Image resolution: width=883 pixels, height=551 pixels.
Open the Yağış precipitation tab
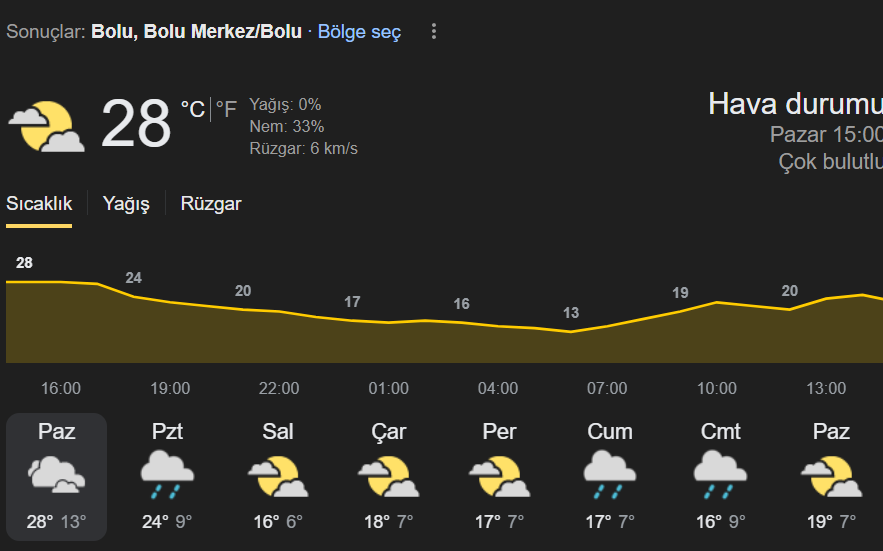point(126,203)
